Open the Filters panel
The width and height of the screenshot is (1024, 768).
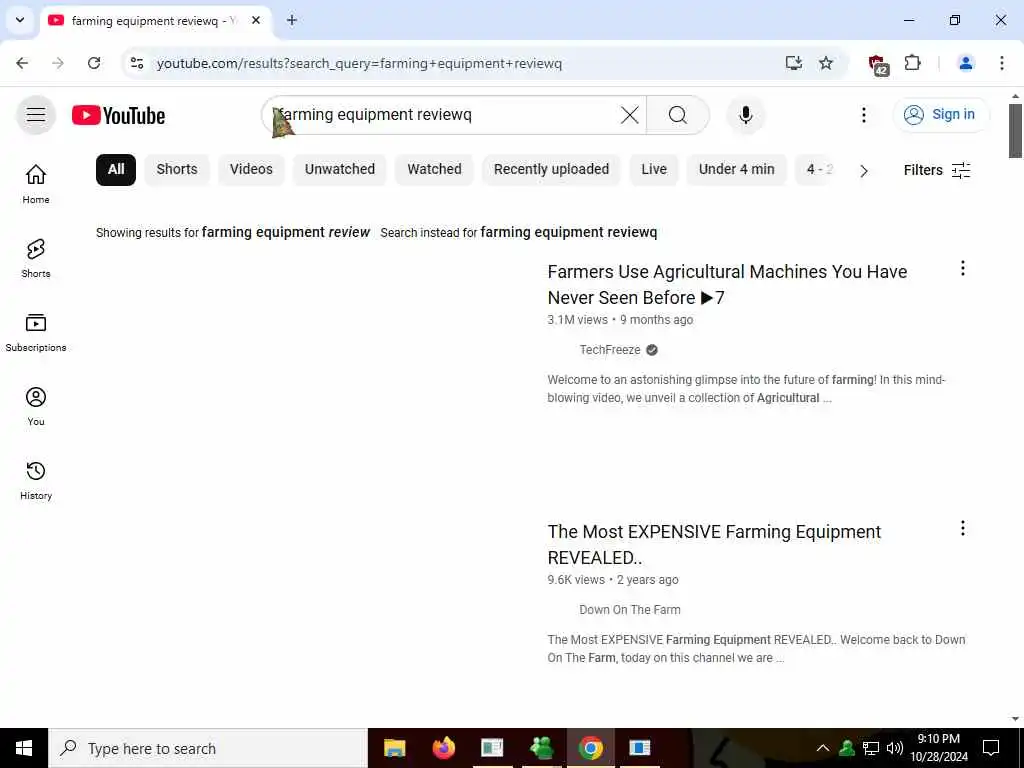pyautogui.click(x=937, y=170)
